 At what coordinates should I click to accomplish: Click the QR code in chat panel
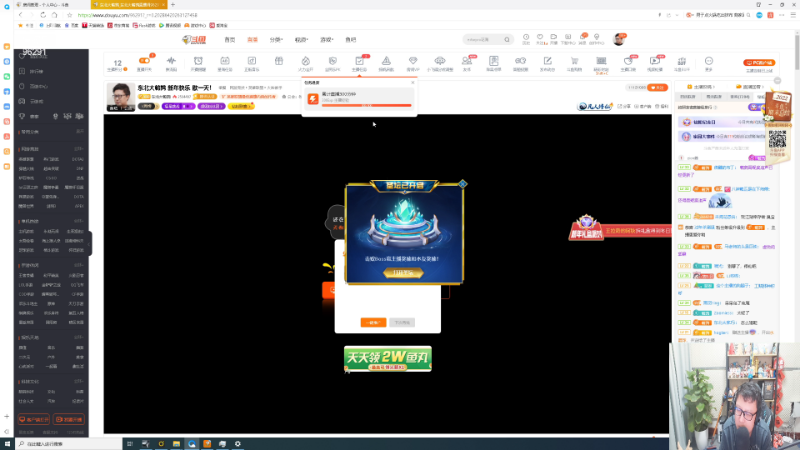click(778, 139)
